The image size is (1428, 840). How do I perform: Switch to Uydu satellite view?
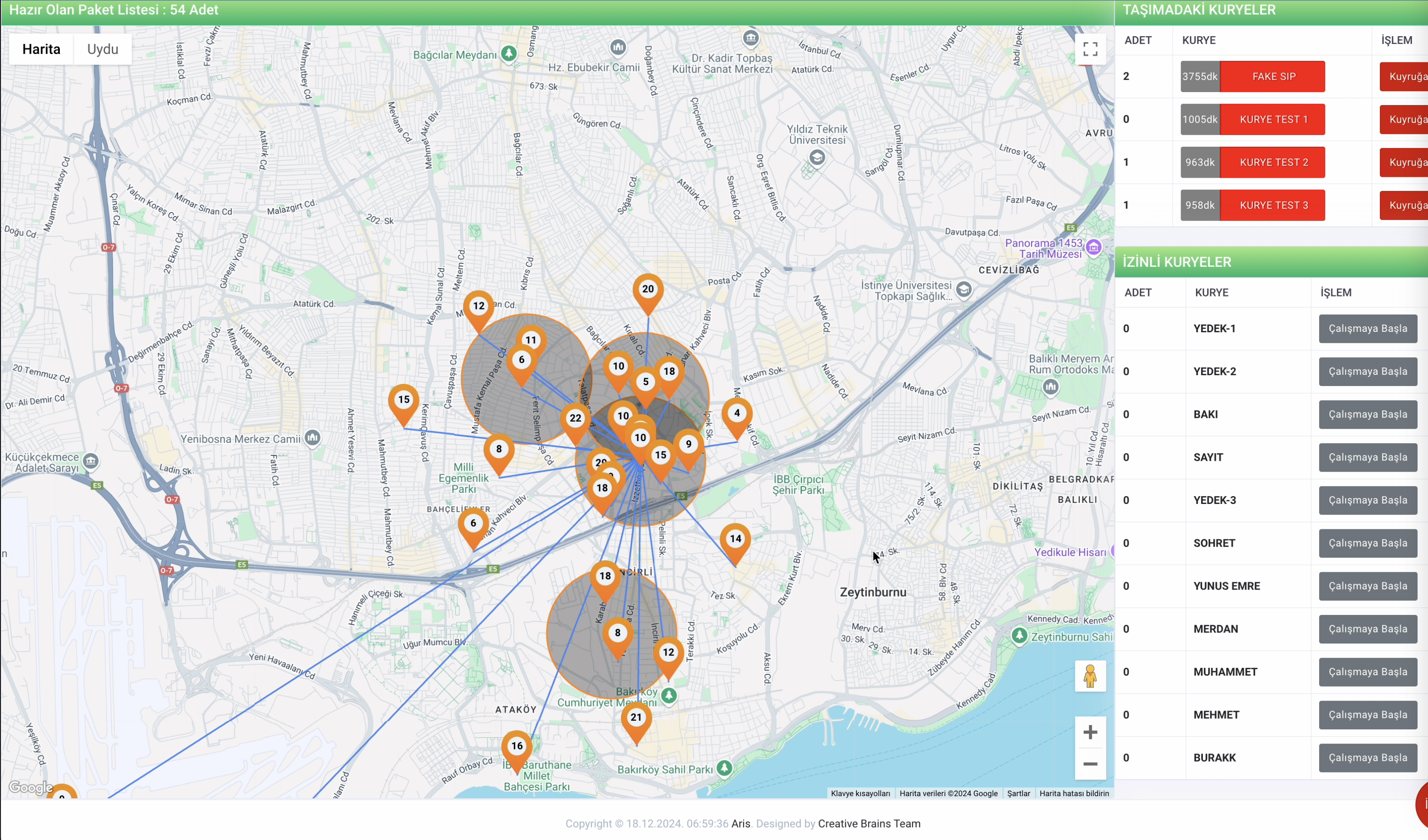102,49
